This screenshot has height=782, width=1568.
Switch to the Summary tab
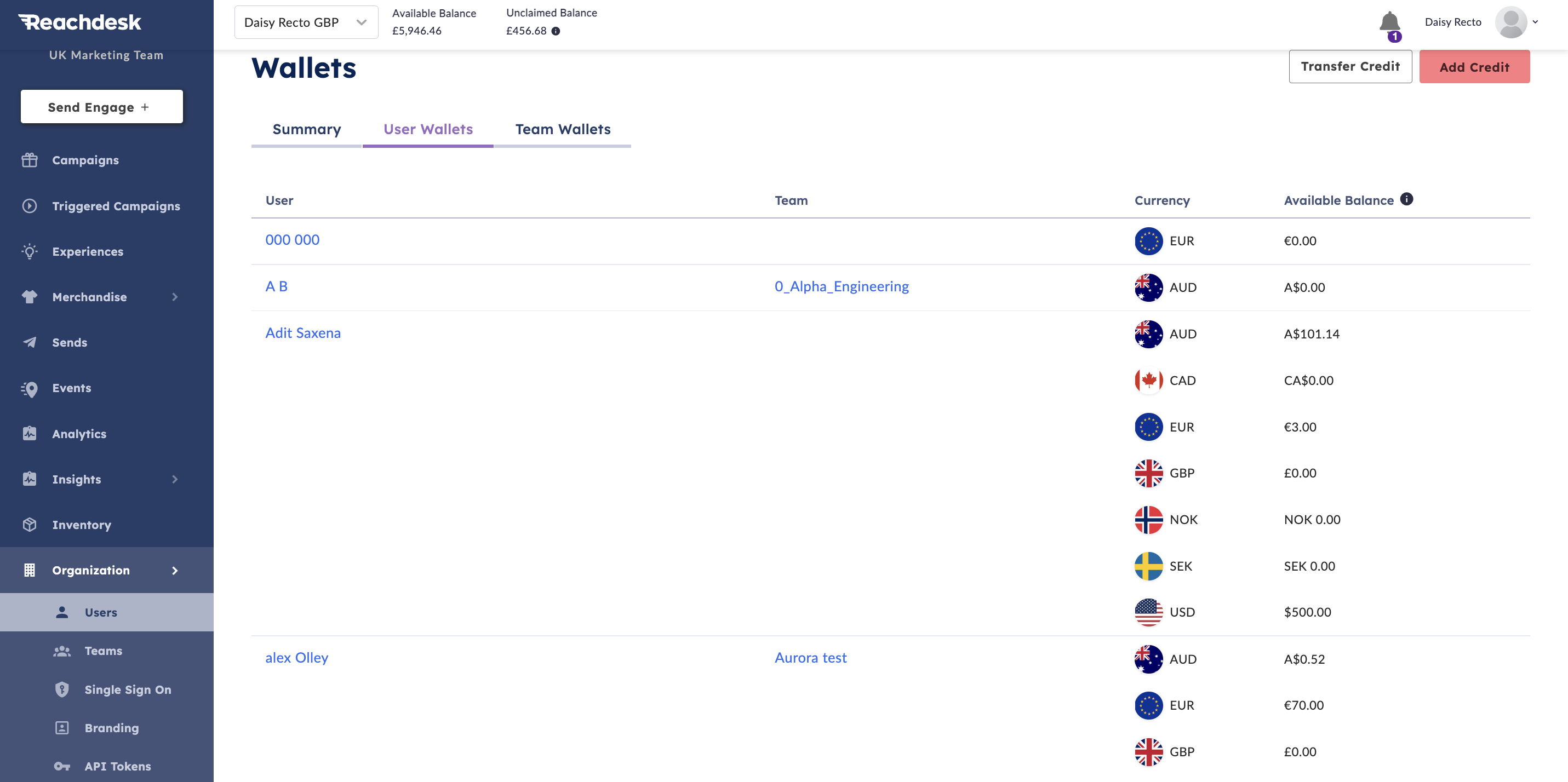click(x=306, y=129)
